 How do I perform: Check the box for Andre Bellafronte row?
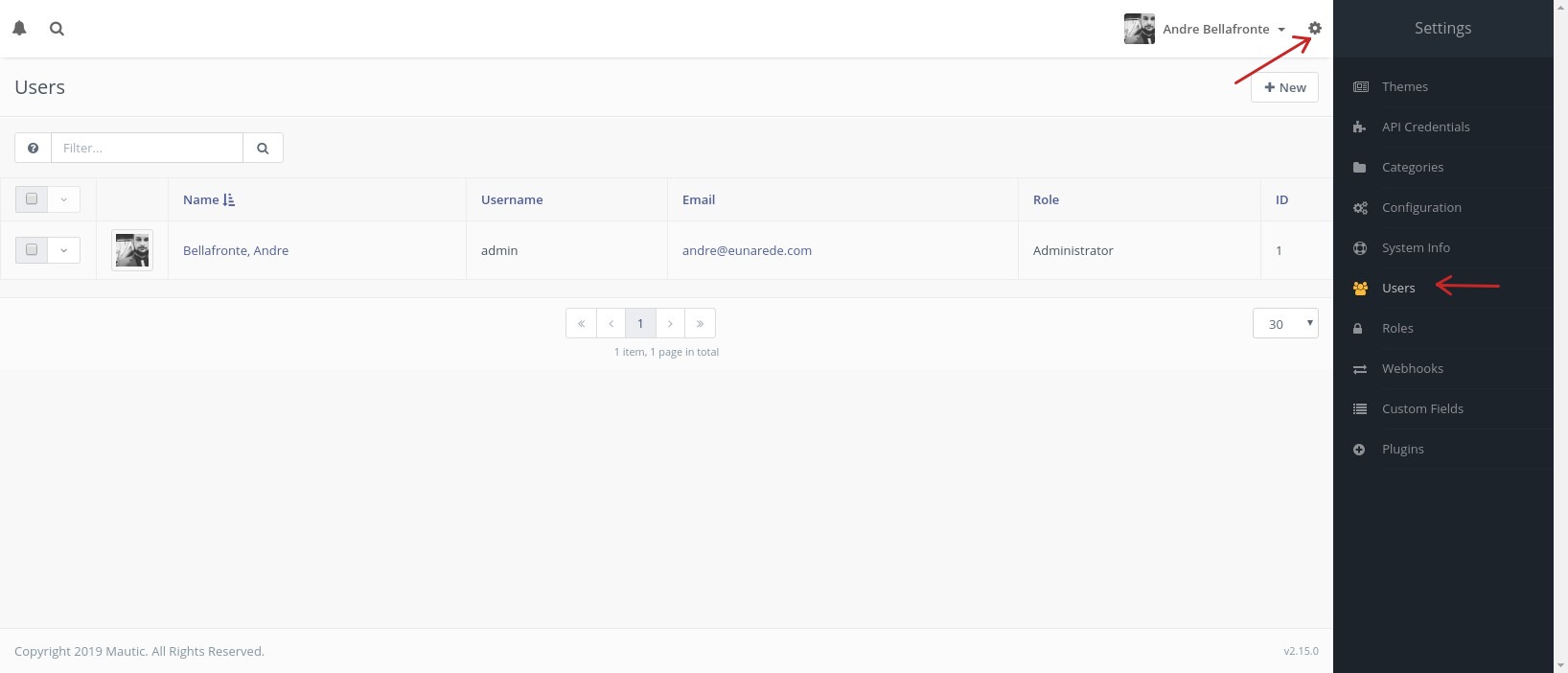click(x=32, y=250)
